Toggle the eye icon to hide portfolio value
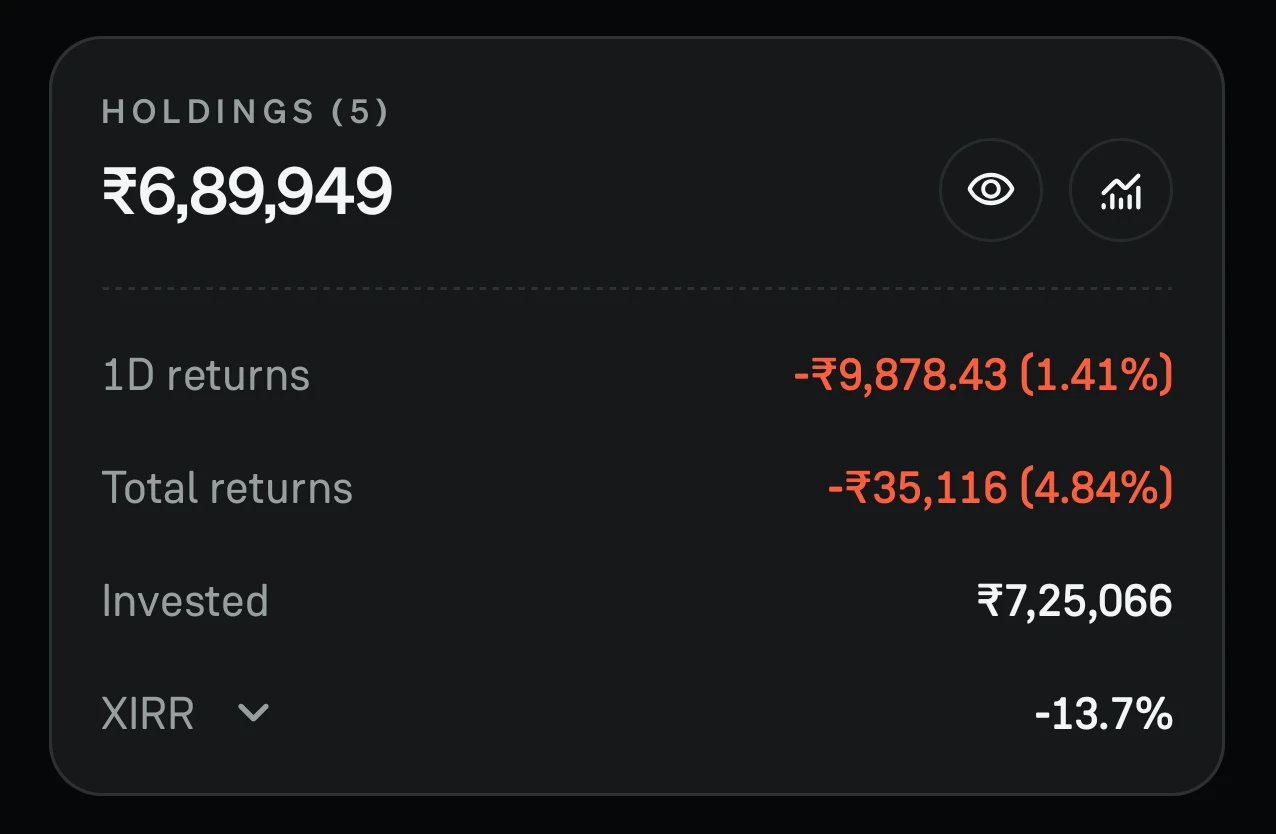 [991, 189]
